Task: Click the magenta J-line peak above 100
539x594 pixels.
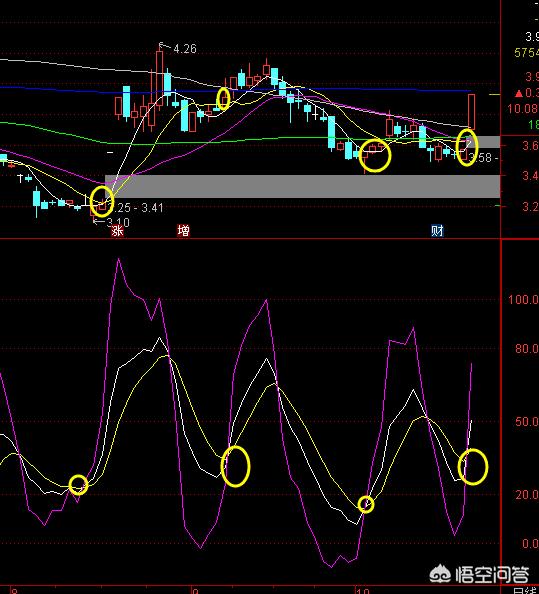Action: click(x=119, y=259)
